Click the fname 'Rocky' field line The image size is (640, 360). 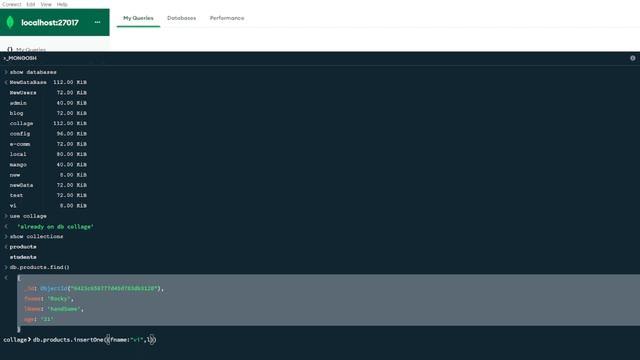point(49,299)
